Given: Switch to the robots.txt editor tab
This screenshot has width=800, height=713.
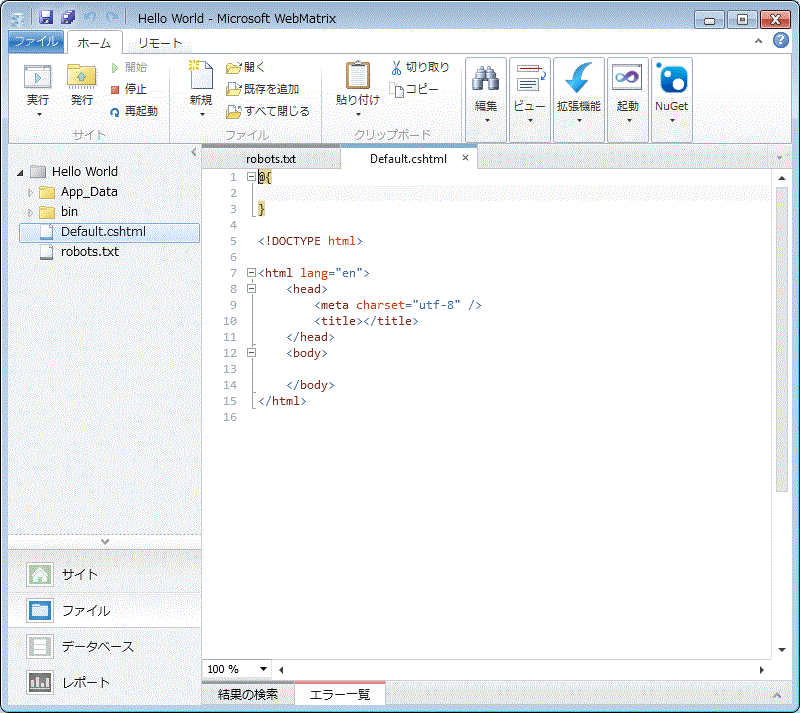Looking at the screenshot, I should (x=271, y=159).
